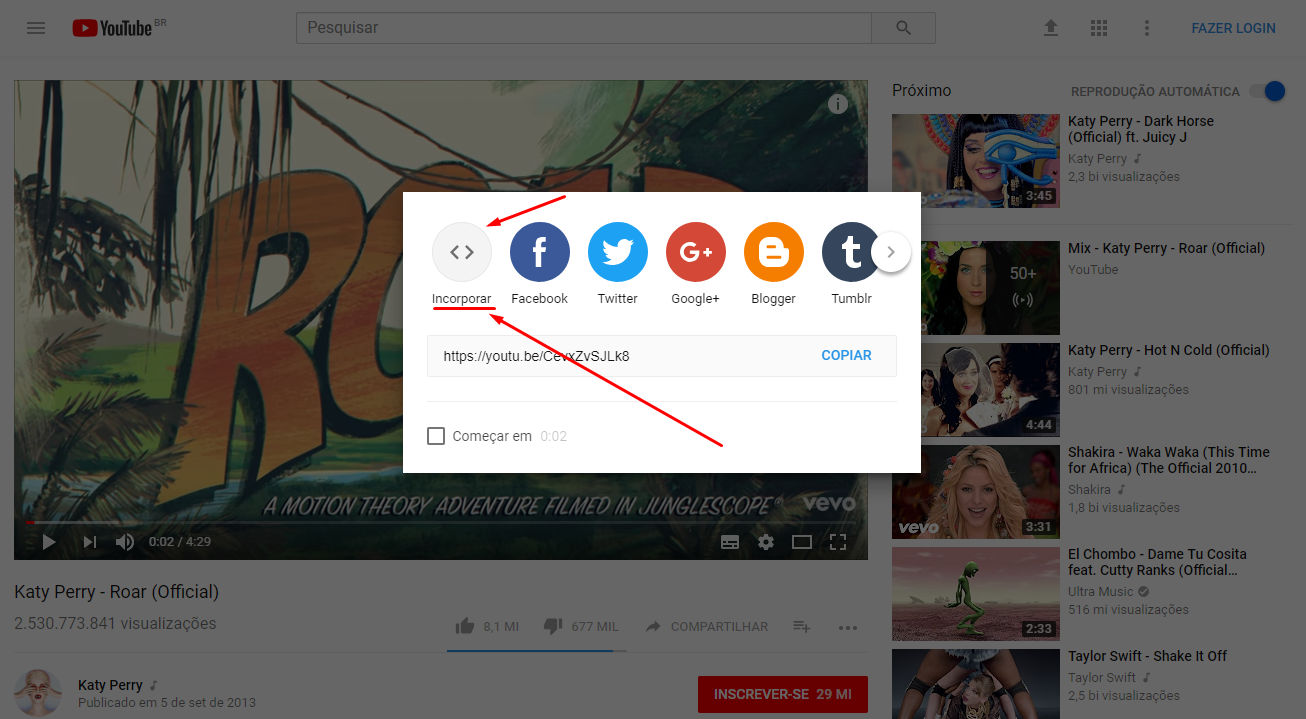Click the COMPARTILHAR share button
The image size is (1306, 719).
coord(707,627)
